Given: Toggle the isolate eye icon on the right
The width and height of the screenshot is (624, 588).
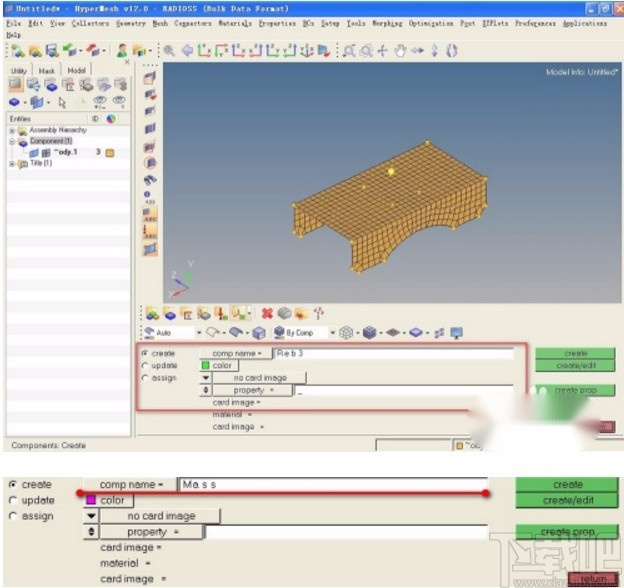Looking at the screenshot, I should click(119, 101).
